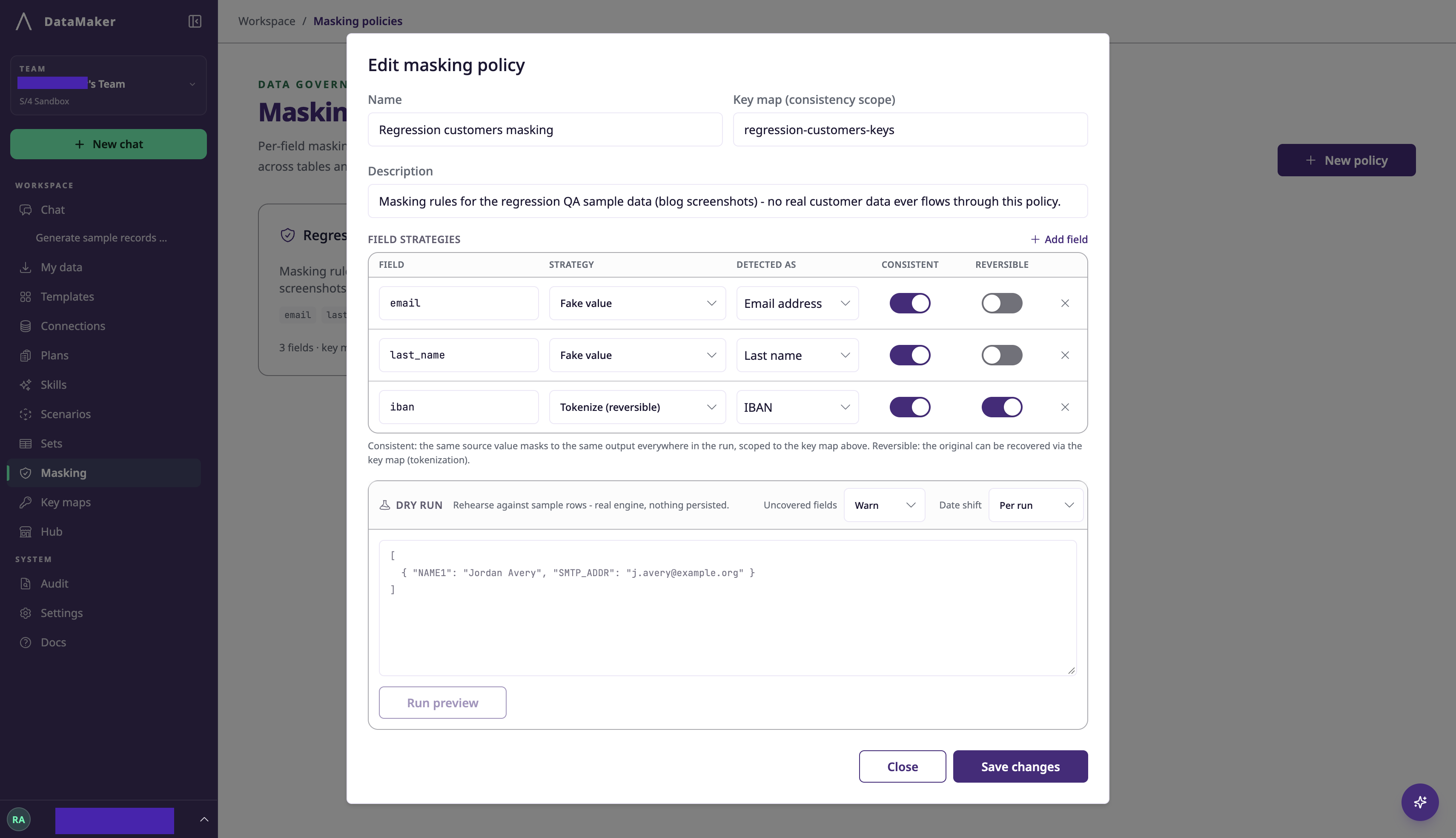Turn off Consistent toggle for iban
This screenshot has width=1456, height=838.
click(909, 407)
